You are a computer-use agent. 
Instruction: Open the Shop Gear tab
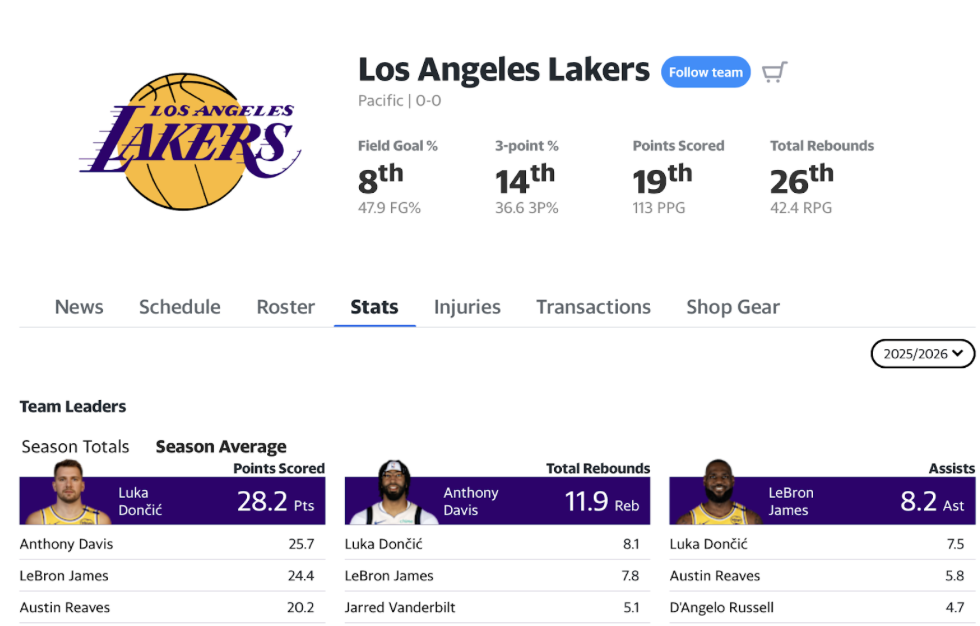pos(733,307)
